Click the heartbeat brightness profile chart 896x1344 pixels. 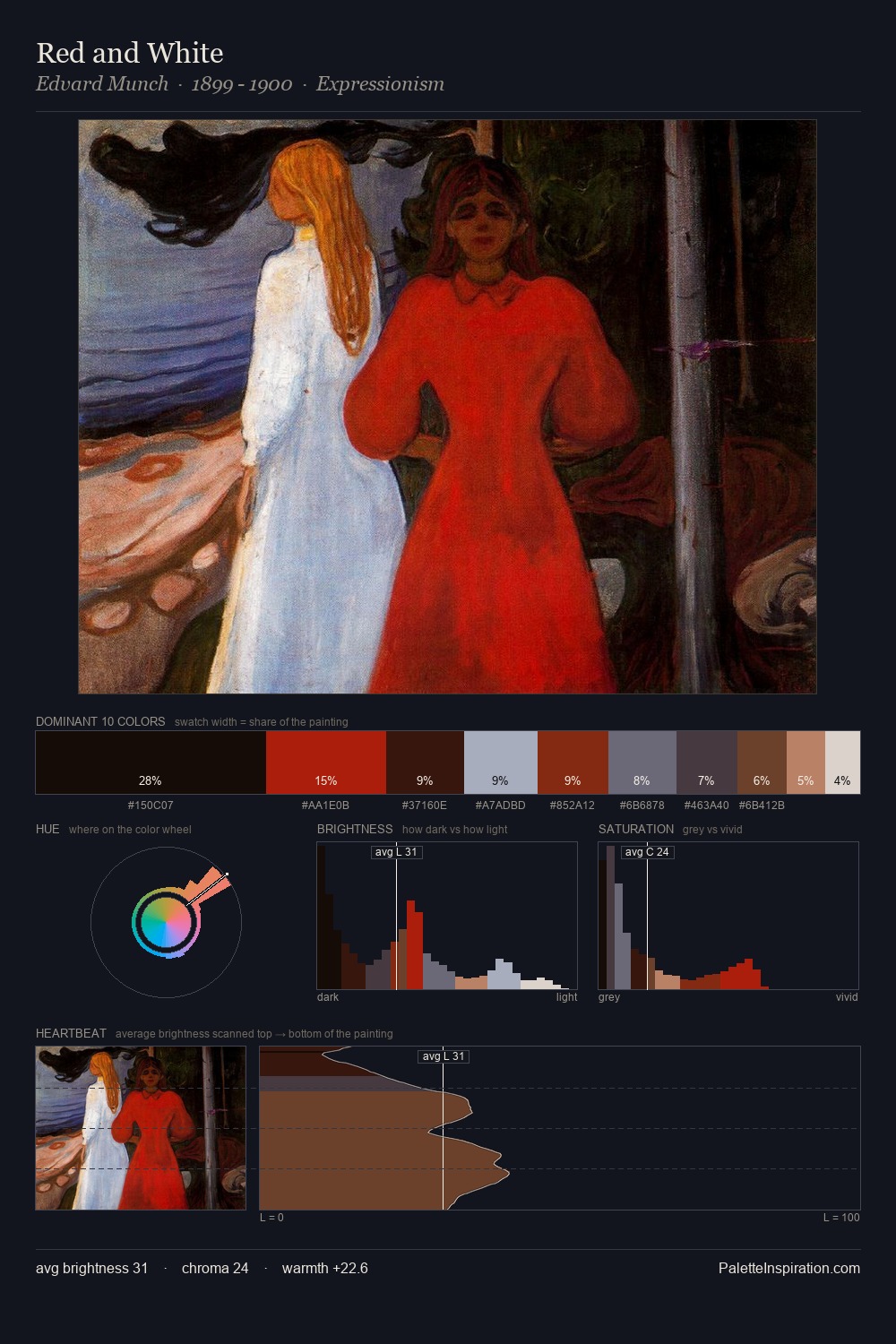tap(560, 1128)
